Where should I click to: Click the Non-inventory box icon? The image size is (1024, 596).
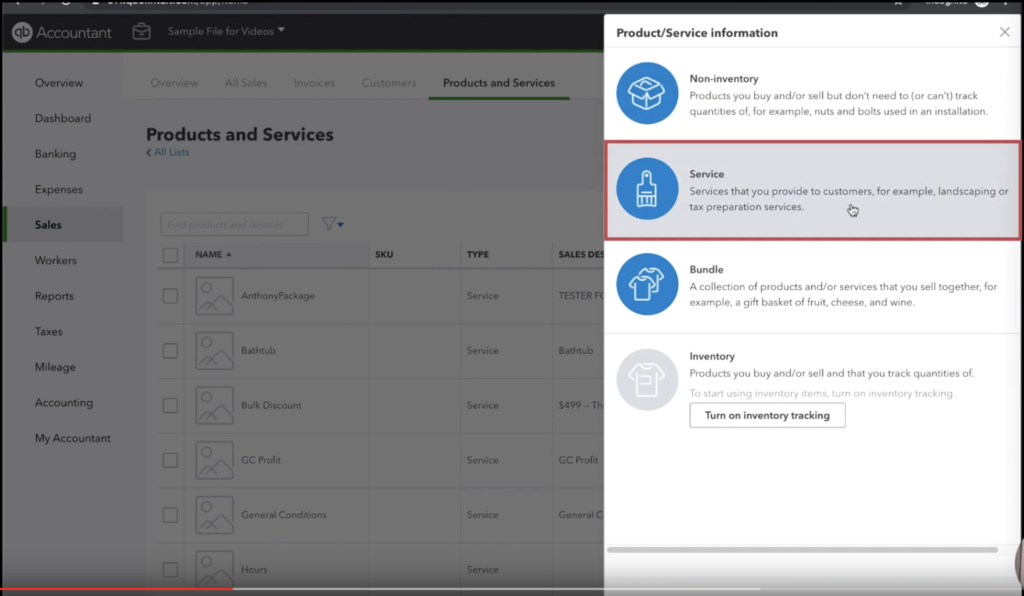(x=647, y=93)
